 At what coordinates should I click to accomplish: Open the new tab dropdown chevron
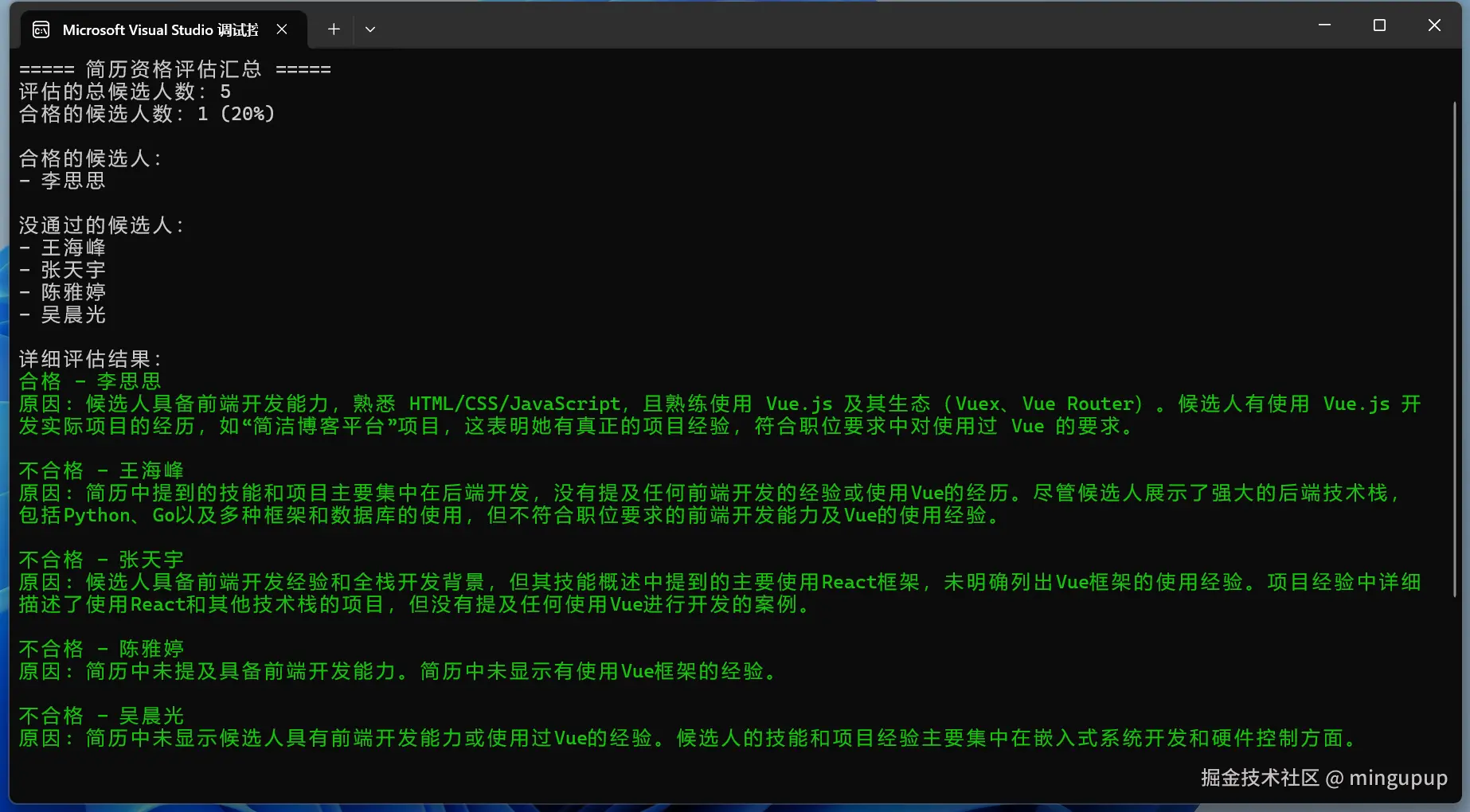coord(369,29)
